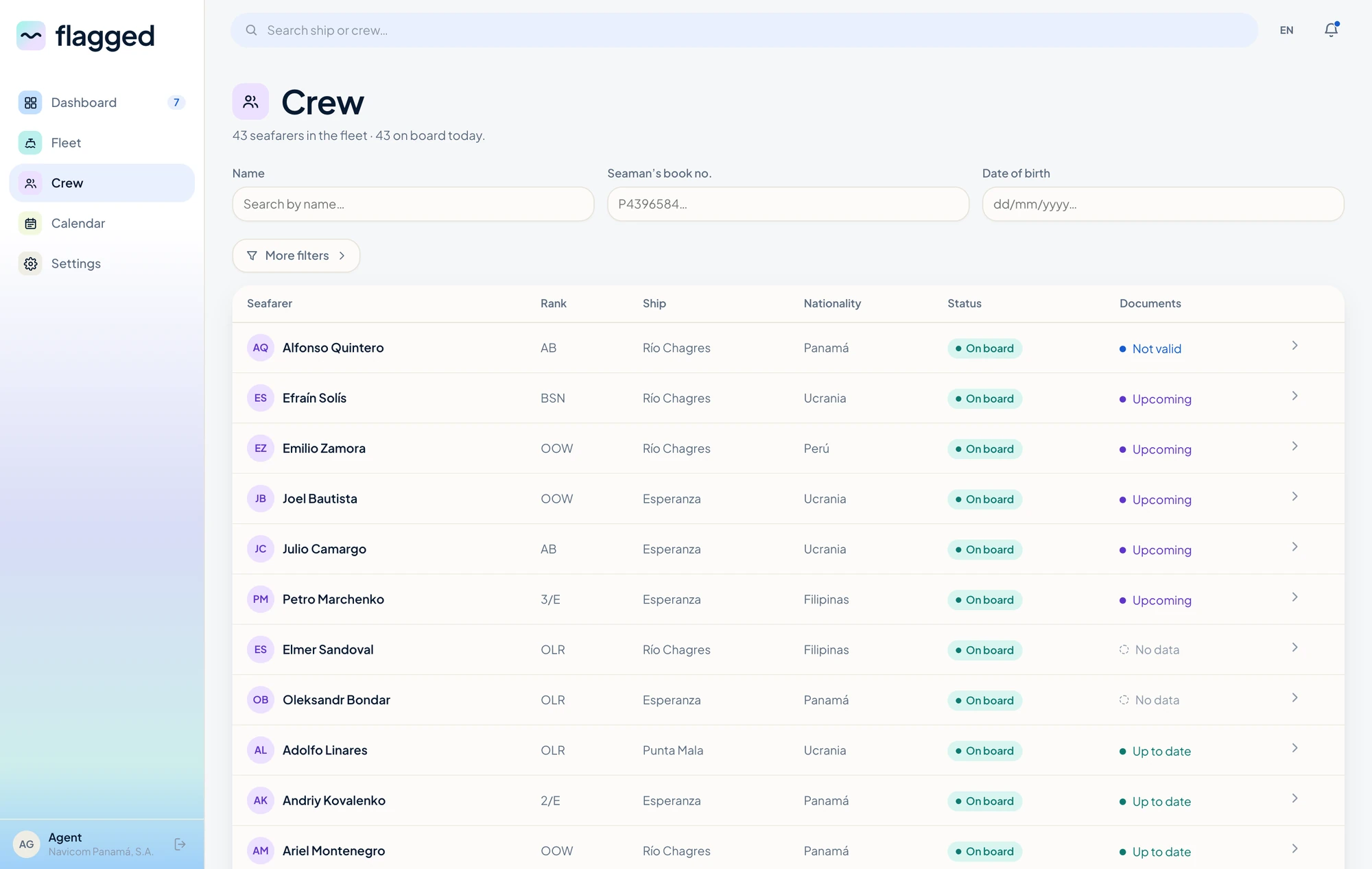Click the Calendar sidebar icon
Screen dimensions: 1372x869
(x=30, y=224)
